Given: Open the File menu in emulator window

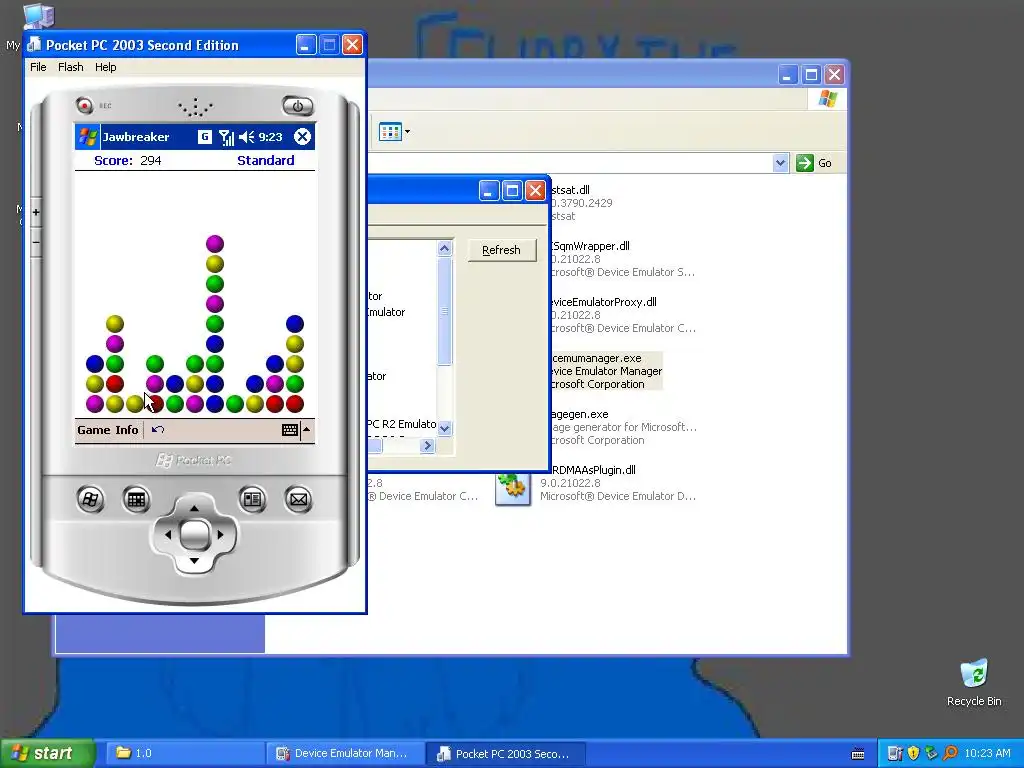Looking at the screenshot, I should point(38,67).
